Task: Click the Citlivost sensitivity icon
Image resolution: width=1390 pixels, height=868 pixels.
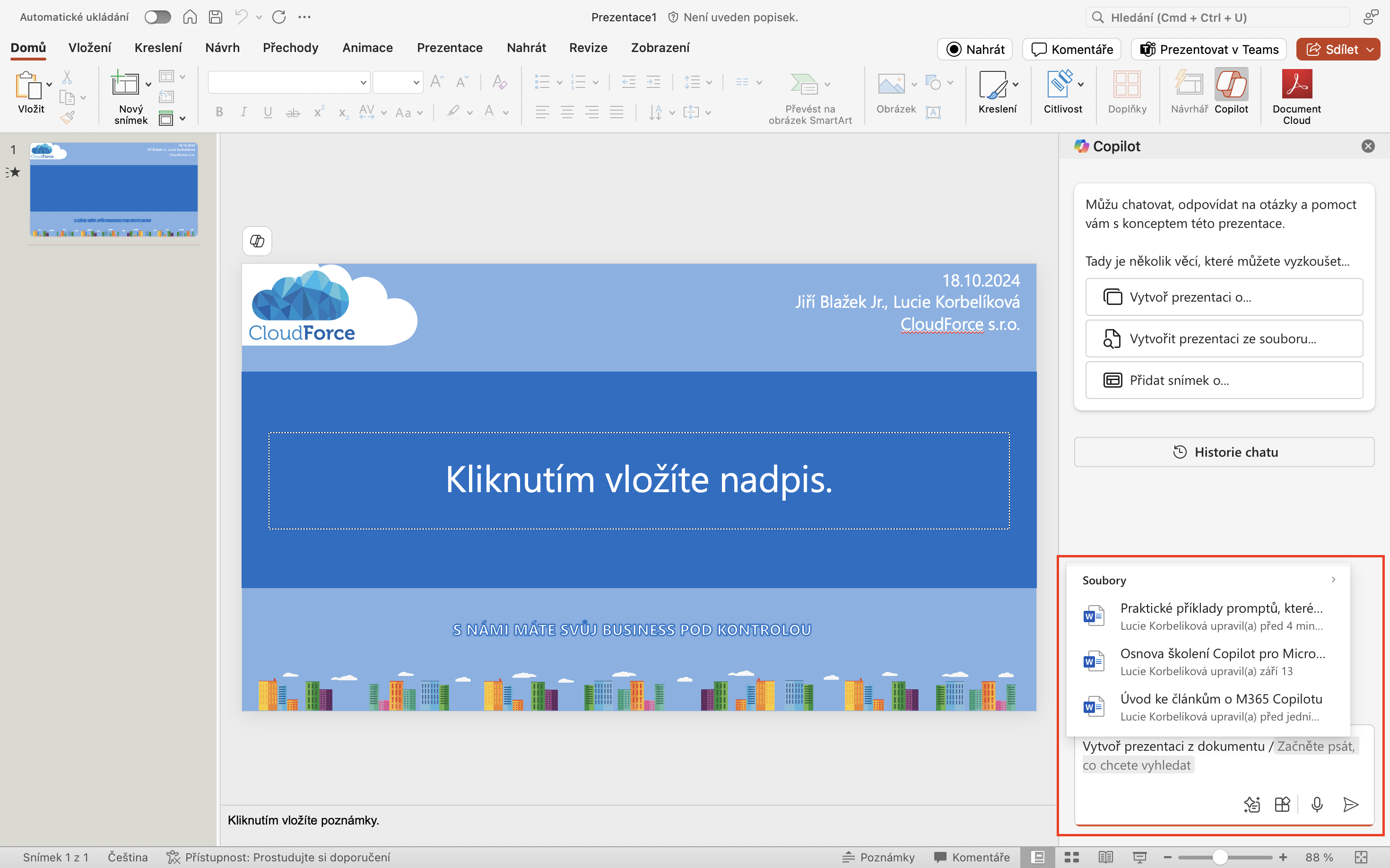Action: pos(1060,84)
